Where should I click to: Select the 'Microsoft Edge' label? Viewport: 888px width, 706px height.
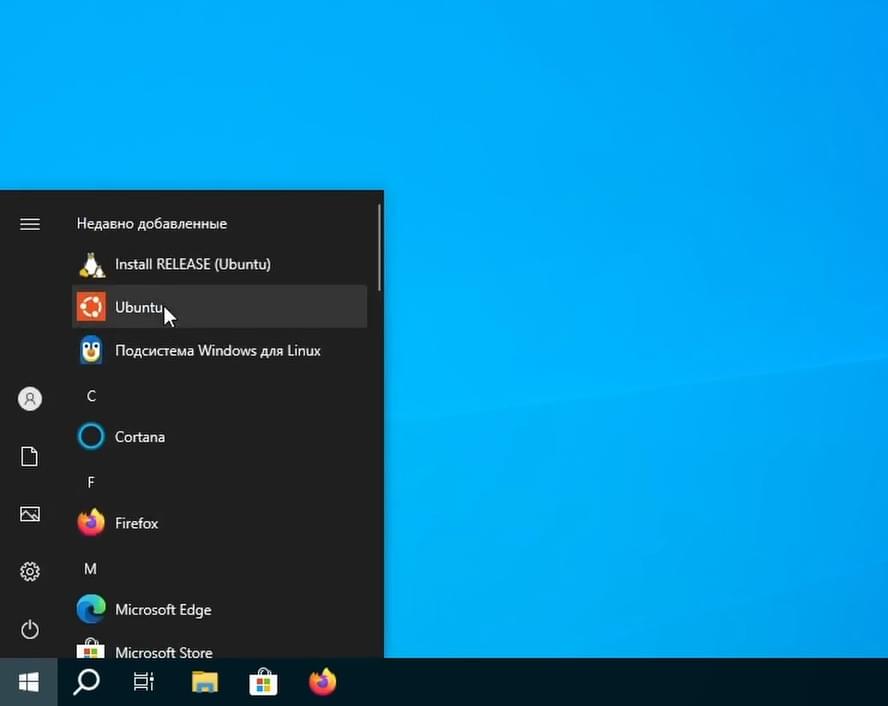tap(163, 610)
